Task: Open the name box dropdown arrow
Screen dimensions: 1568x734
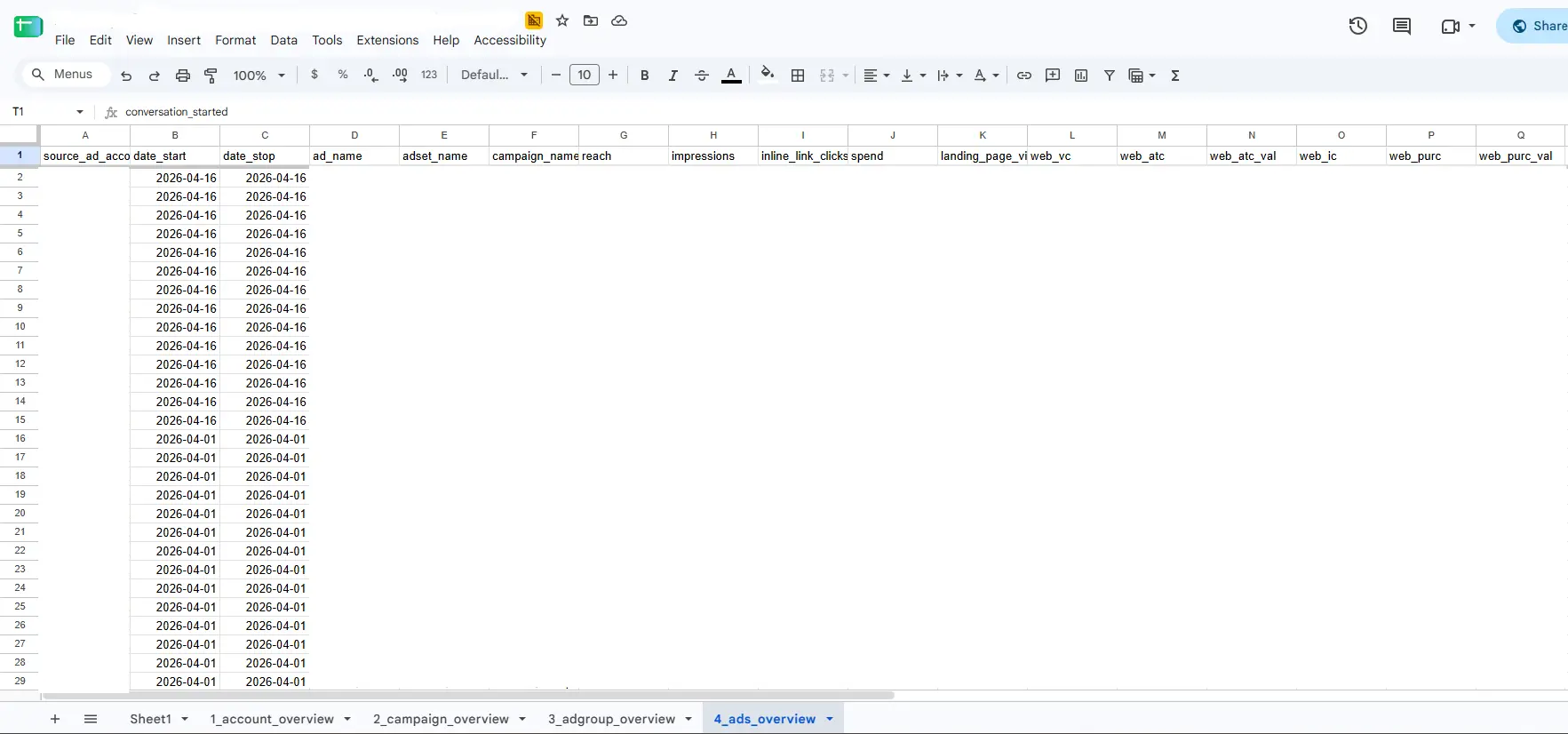Action: pyautogui.click(x=80, y=112)
